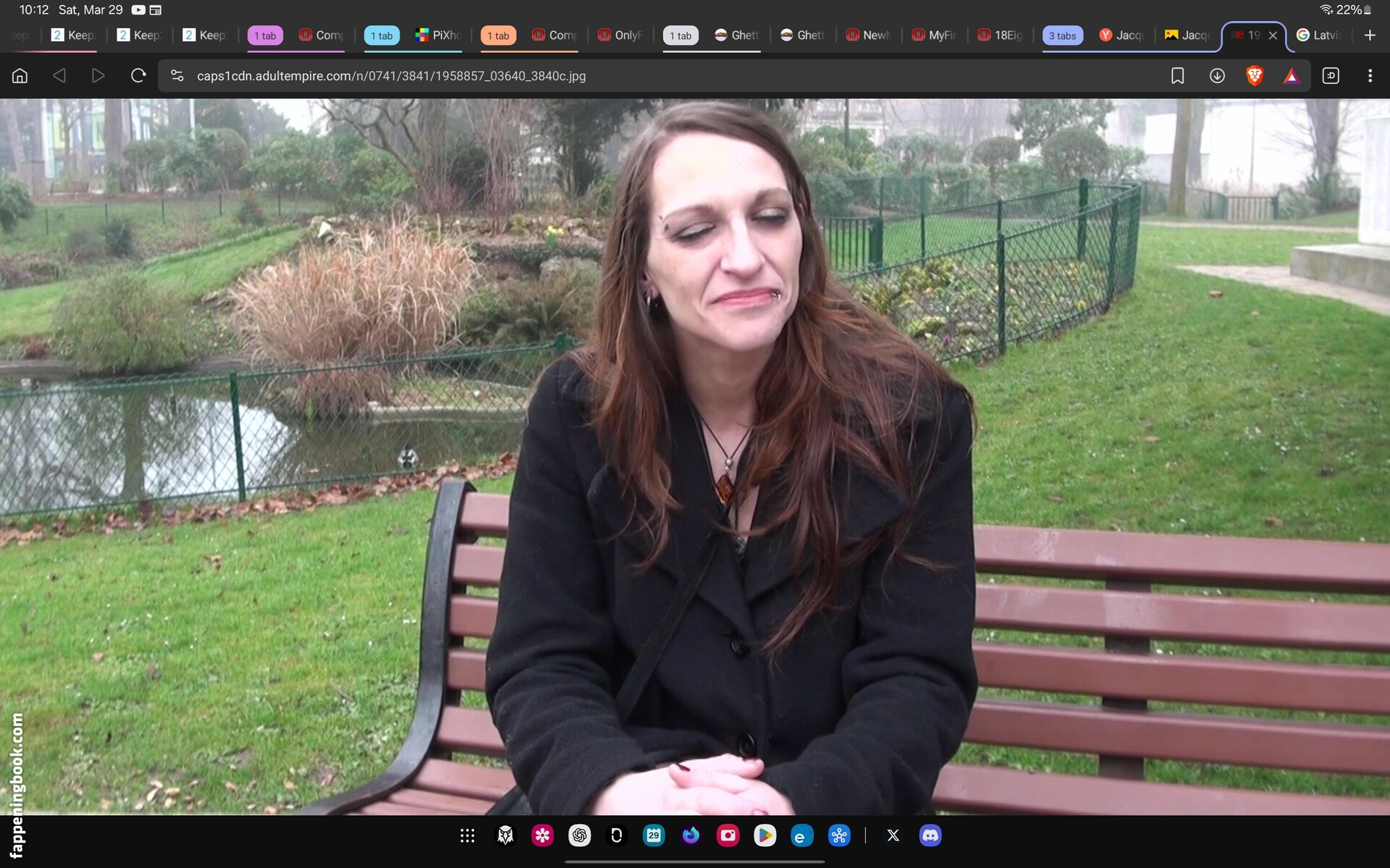This screenshot has height=868, width=1390.
Task: Open the tab switcher icon
Action: (1331, 76)
